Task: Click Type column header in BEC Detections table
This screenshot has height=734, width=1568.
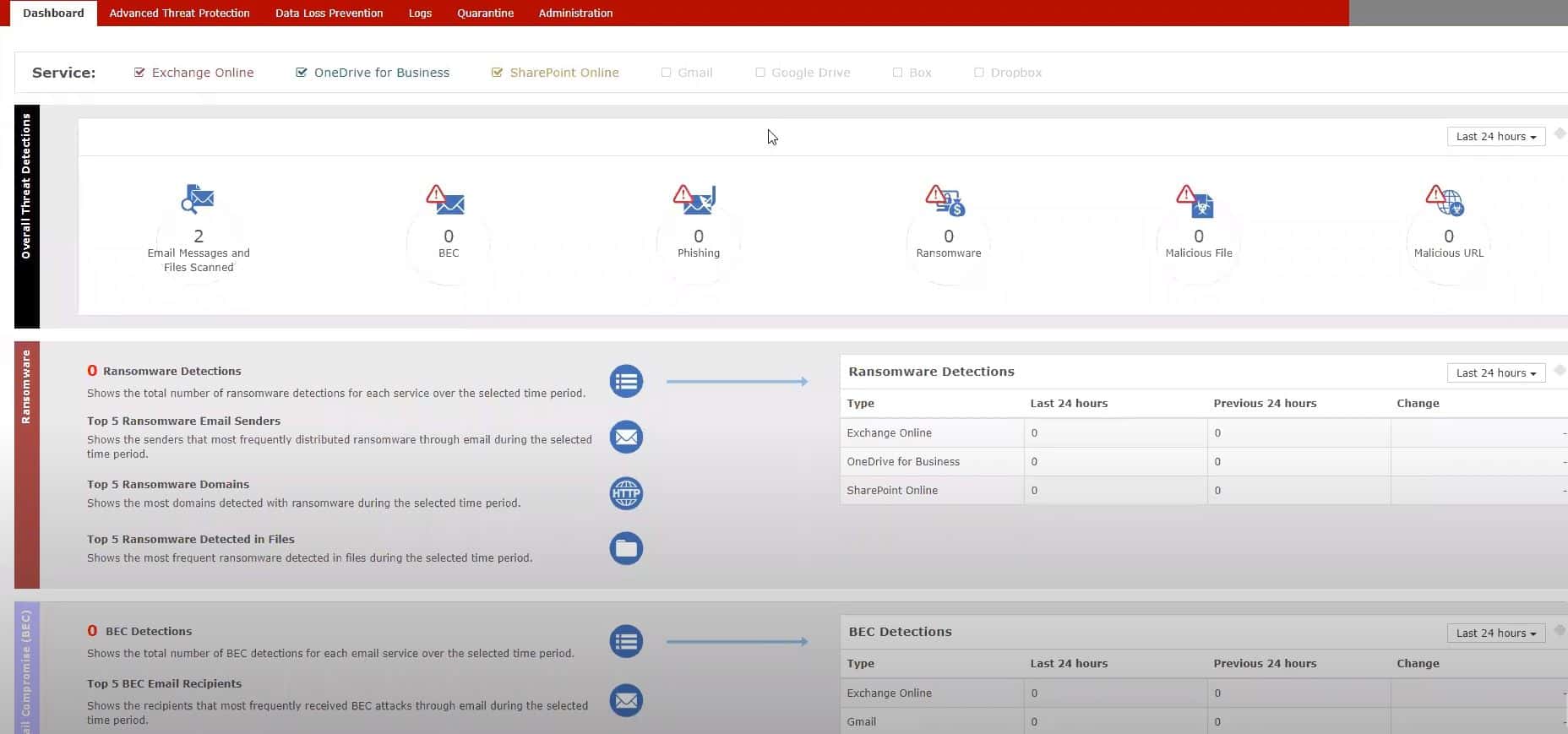Action: pos(860,663)
